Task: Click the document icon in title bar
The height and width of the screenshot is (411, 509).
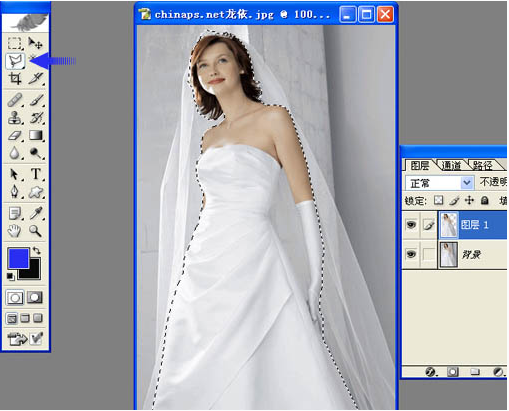Action: pos(145,14)
